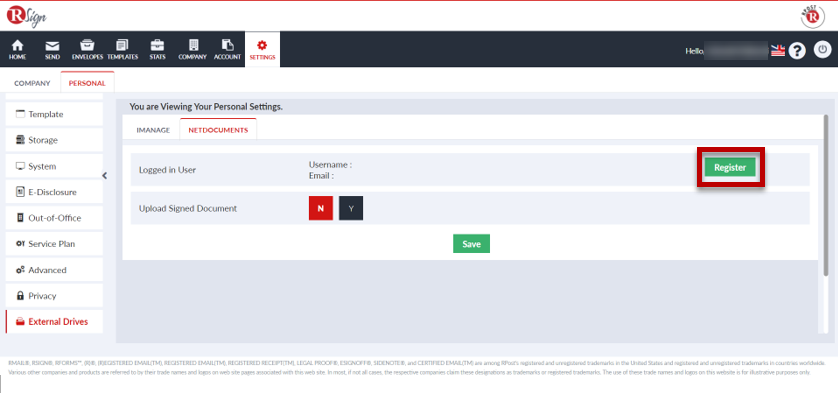Open the Templates section
The image size is (838, 393).
click(122, 49)
